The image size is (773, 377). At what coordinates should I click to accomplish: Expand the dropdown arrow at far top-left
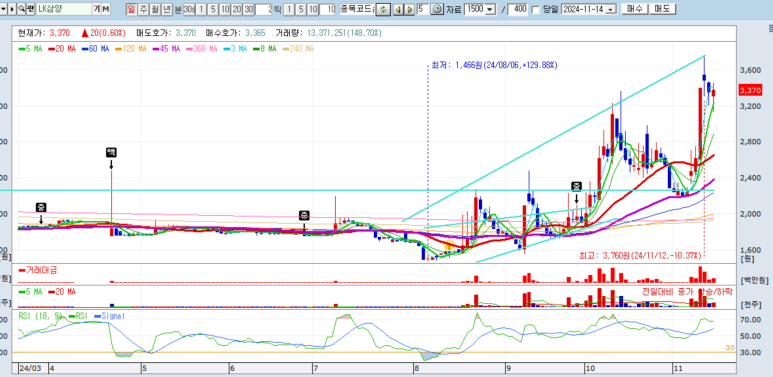(3, 9)
